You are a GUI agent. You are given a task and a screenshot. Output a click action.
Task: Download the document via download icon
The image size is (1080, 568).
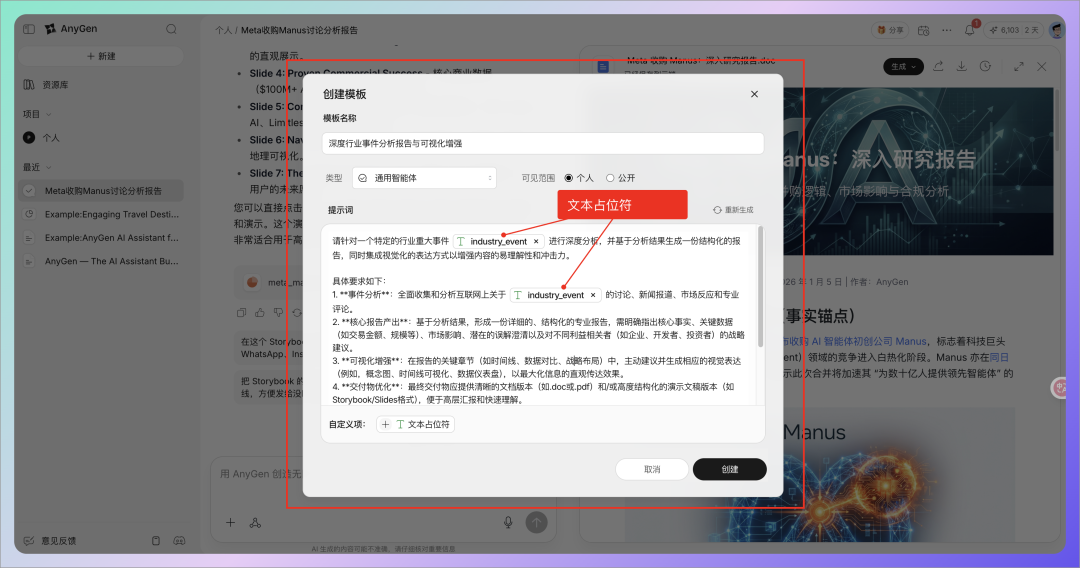click(x=962, y=66)
